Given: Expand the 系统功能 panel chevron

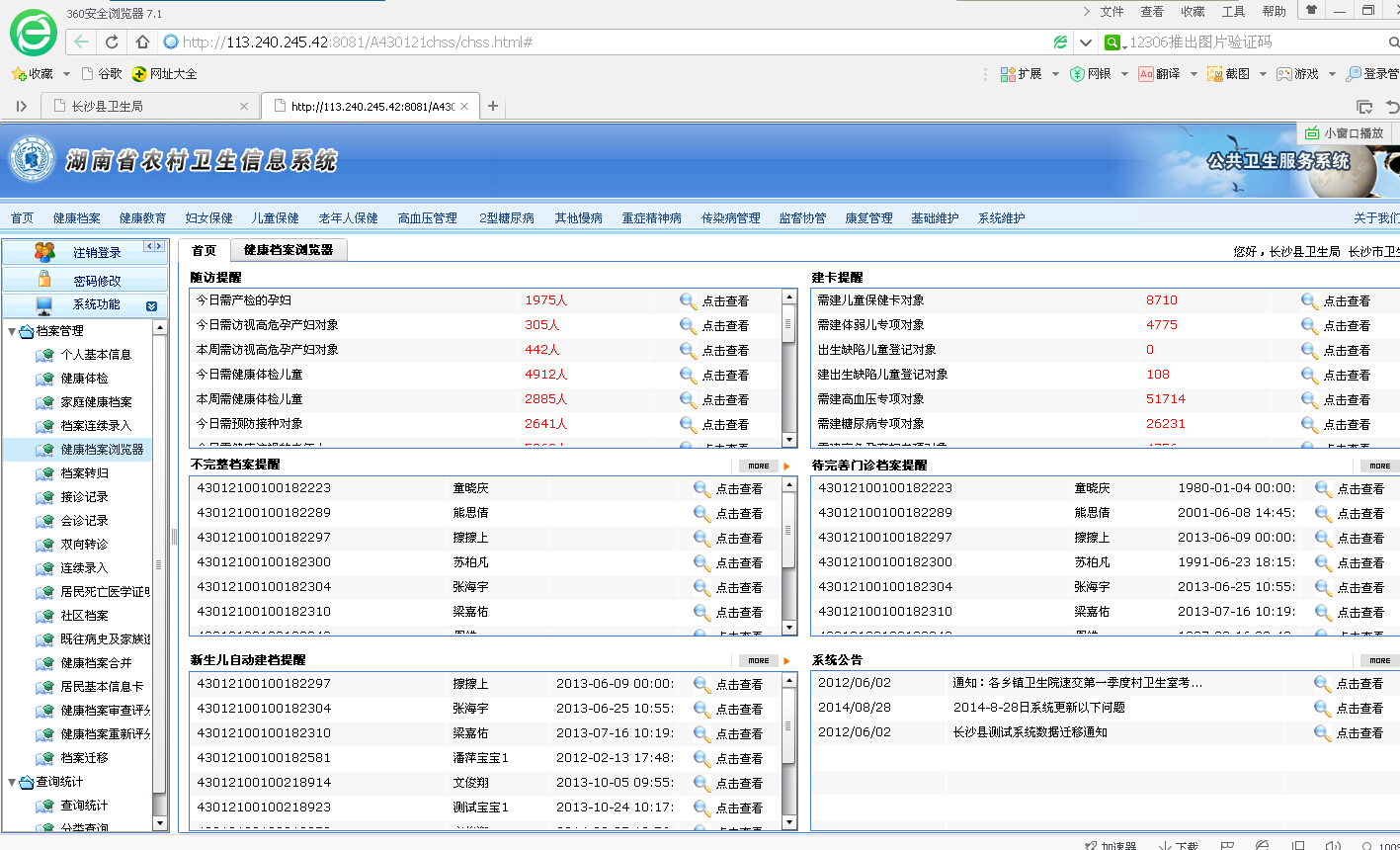Looking at the screenshot, I should coord(151,305).
